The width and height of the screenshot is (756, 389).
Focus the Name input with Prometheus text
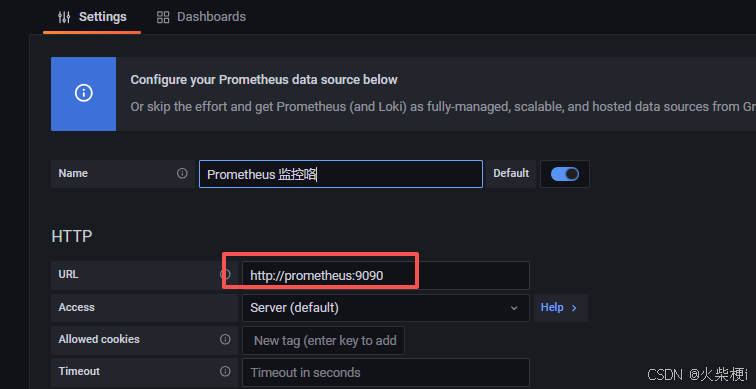pyautogui.click(x=341, y=174)
